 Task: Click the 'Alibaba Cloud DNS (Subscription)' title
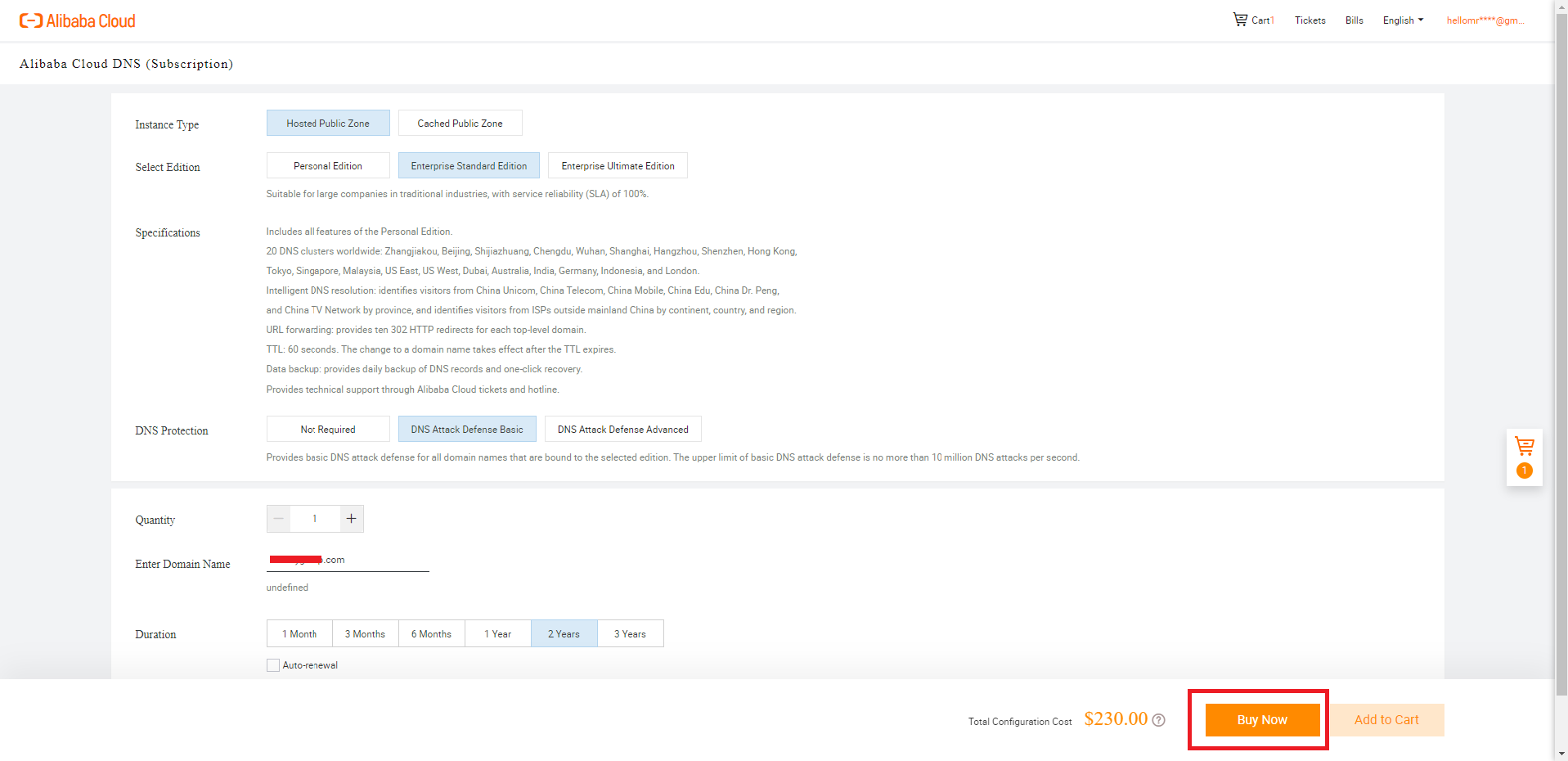127,64
